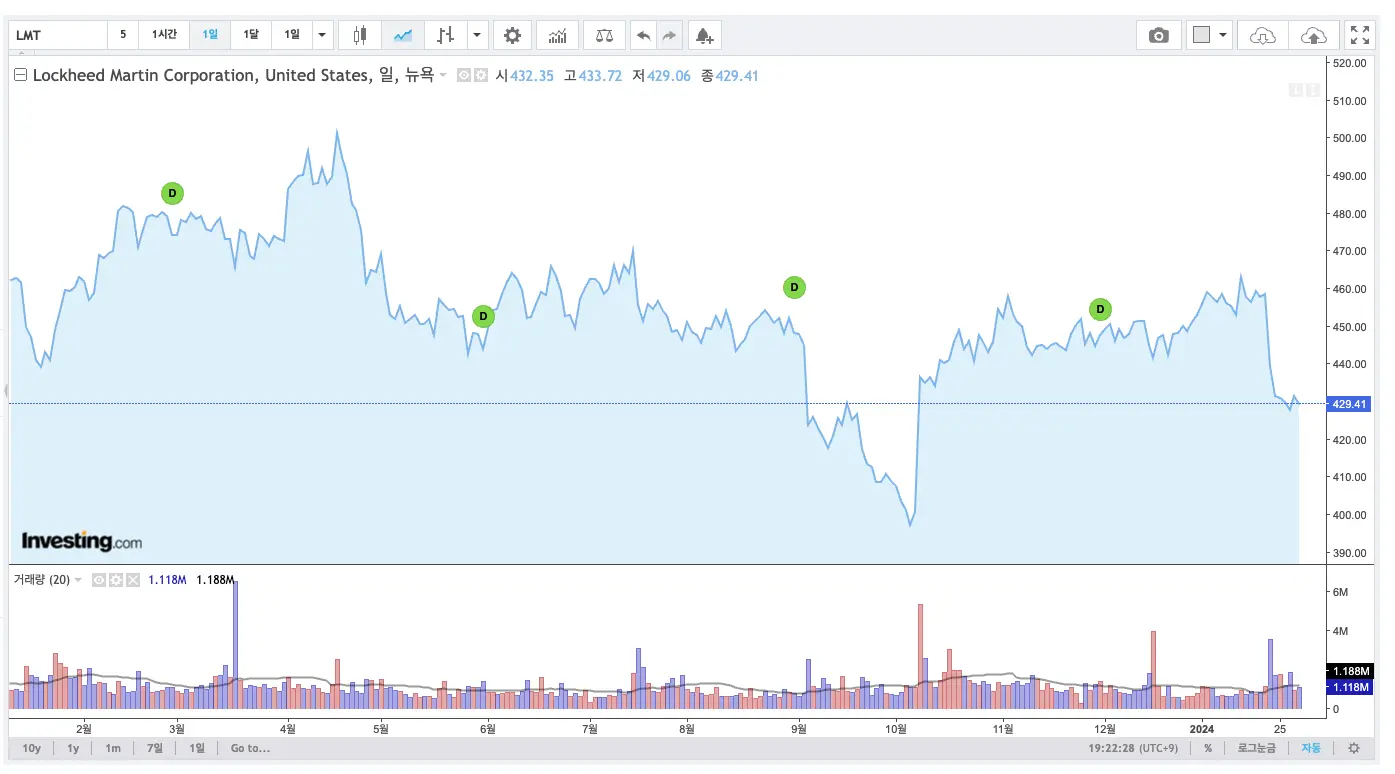Select the highlighted 1일 interval

[210, 35]
